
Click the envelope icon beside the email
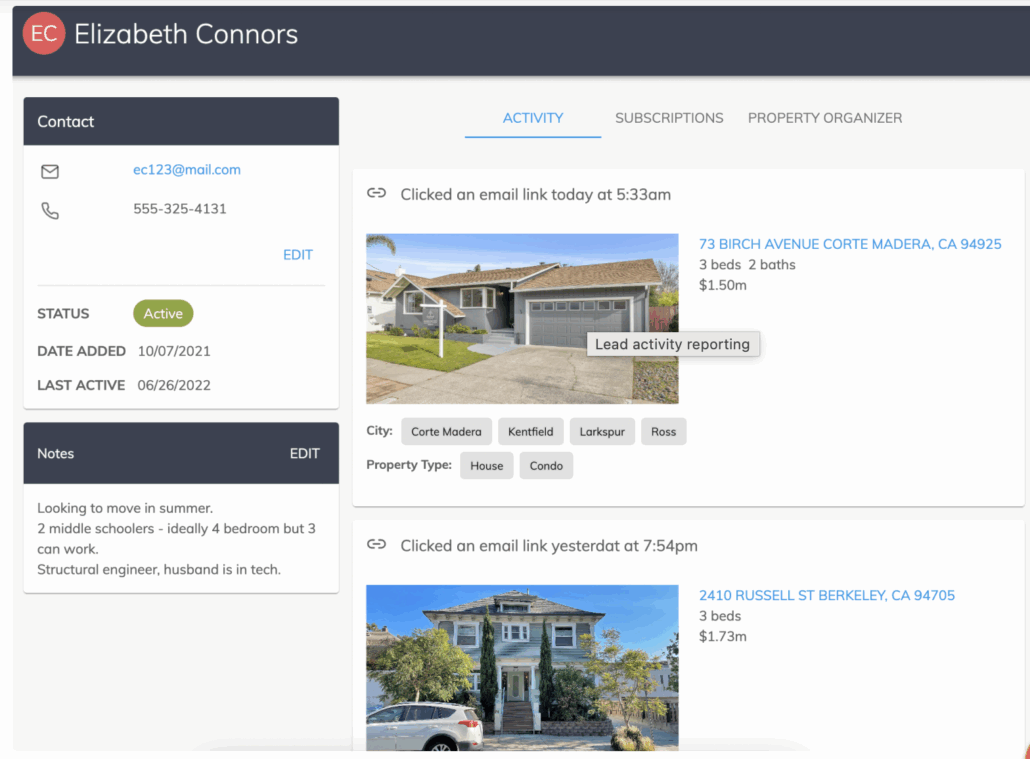pyautogui.click(x=49, y=170)
